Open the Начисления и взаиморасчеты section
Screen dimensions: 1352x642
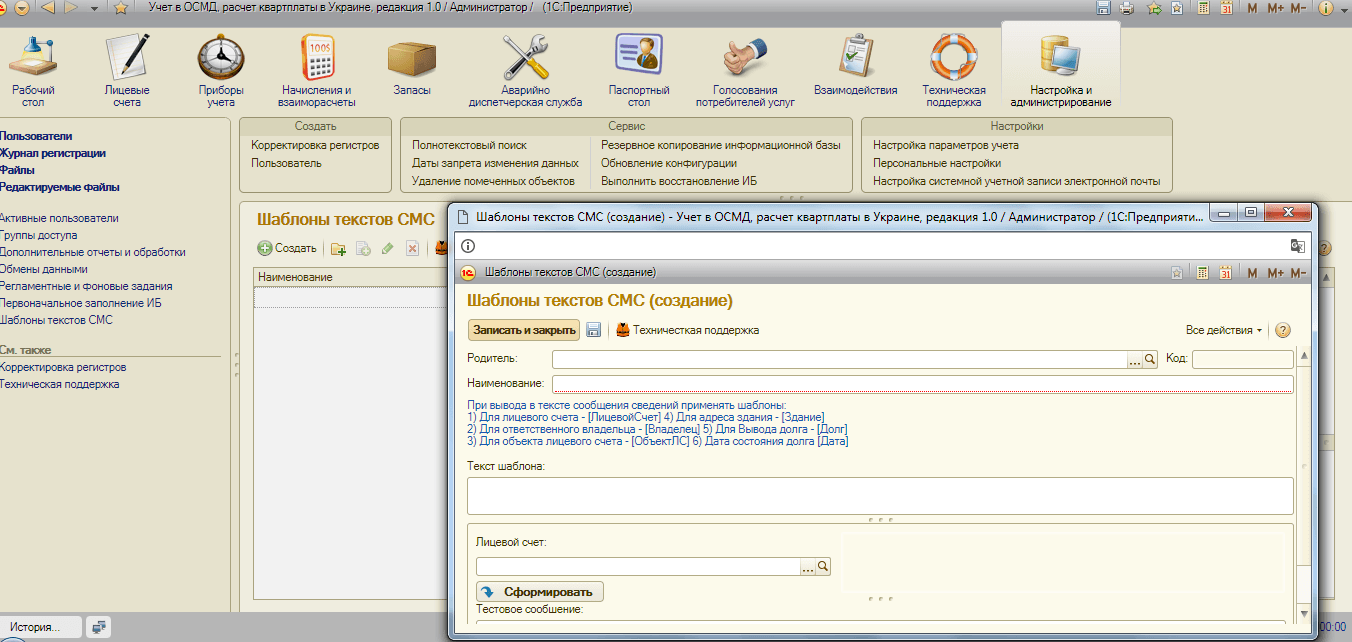pos(318,69)
